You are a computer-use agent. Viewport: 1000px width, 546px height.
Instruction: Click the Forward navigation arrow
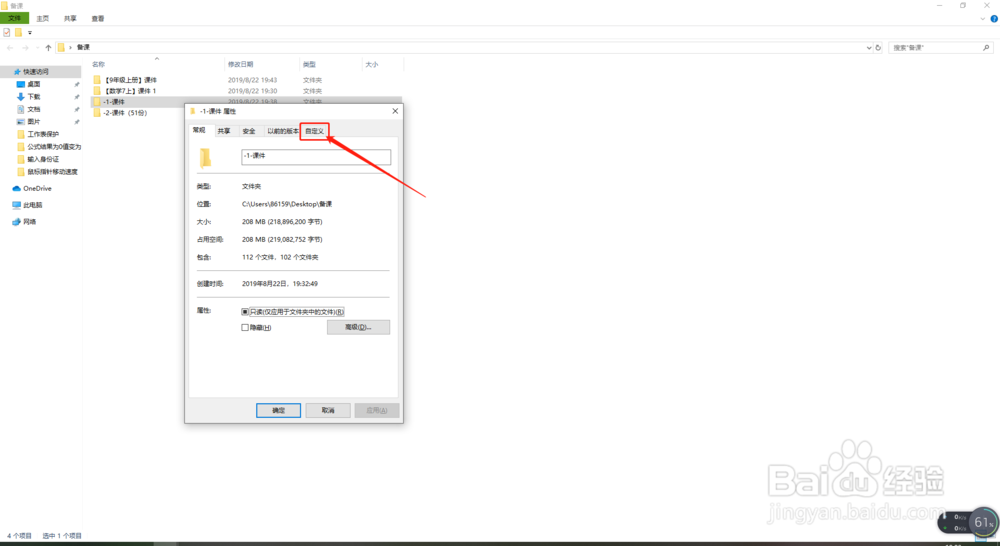25,48
